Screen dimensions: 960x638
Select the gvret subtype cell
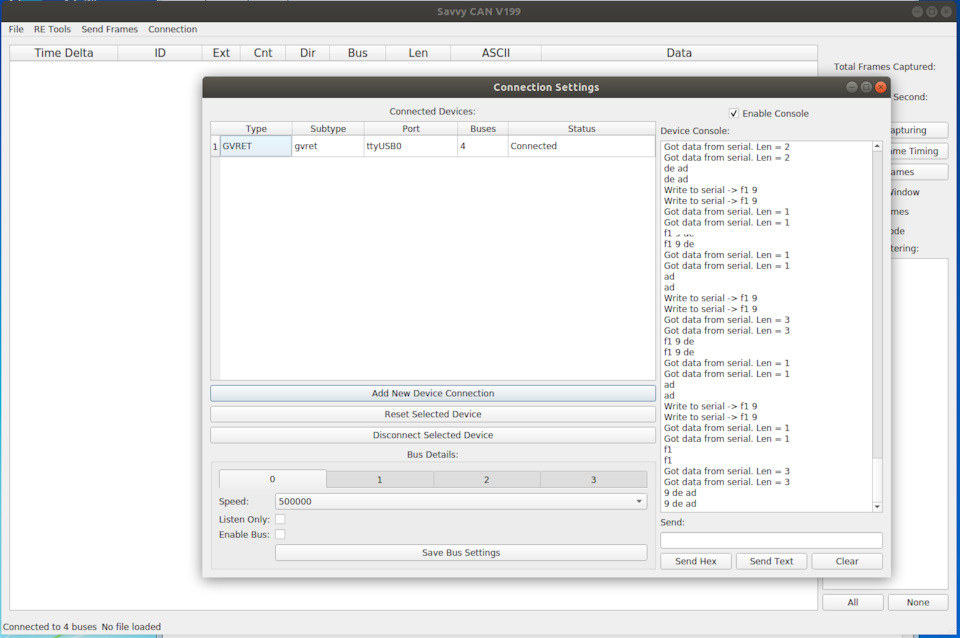(328, 146)
